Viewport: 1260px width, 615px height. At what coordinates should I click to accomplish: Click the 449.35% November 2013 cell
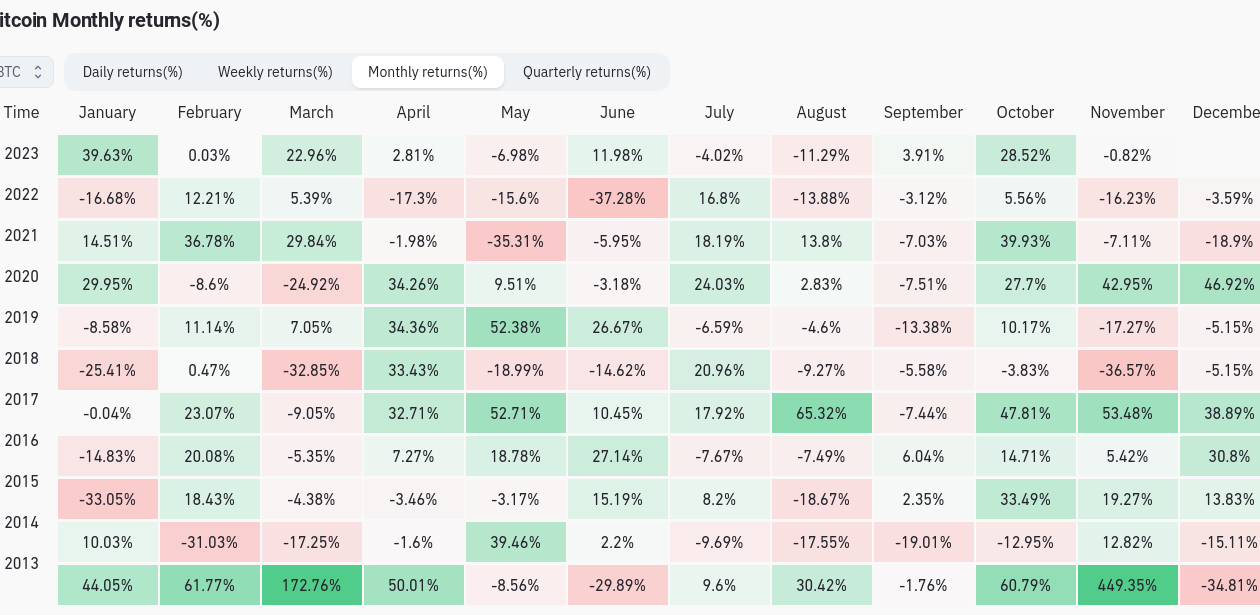click(1127, 585)
